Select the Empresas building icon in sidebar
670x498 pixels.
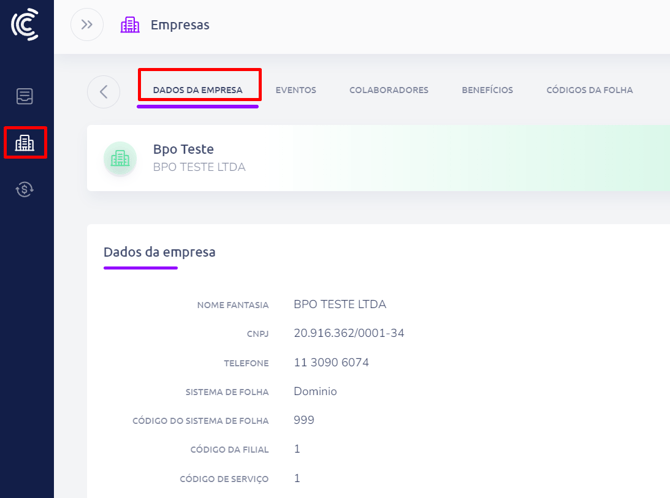click(x=25, y=143)
